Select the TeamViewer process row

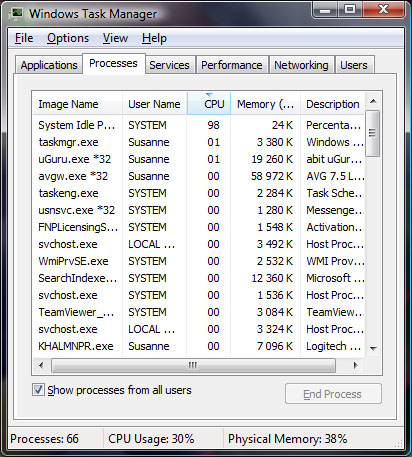(199, 312)
